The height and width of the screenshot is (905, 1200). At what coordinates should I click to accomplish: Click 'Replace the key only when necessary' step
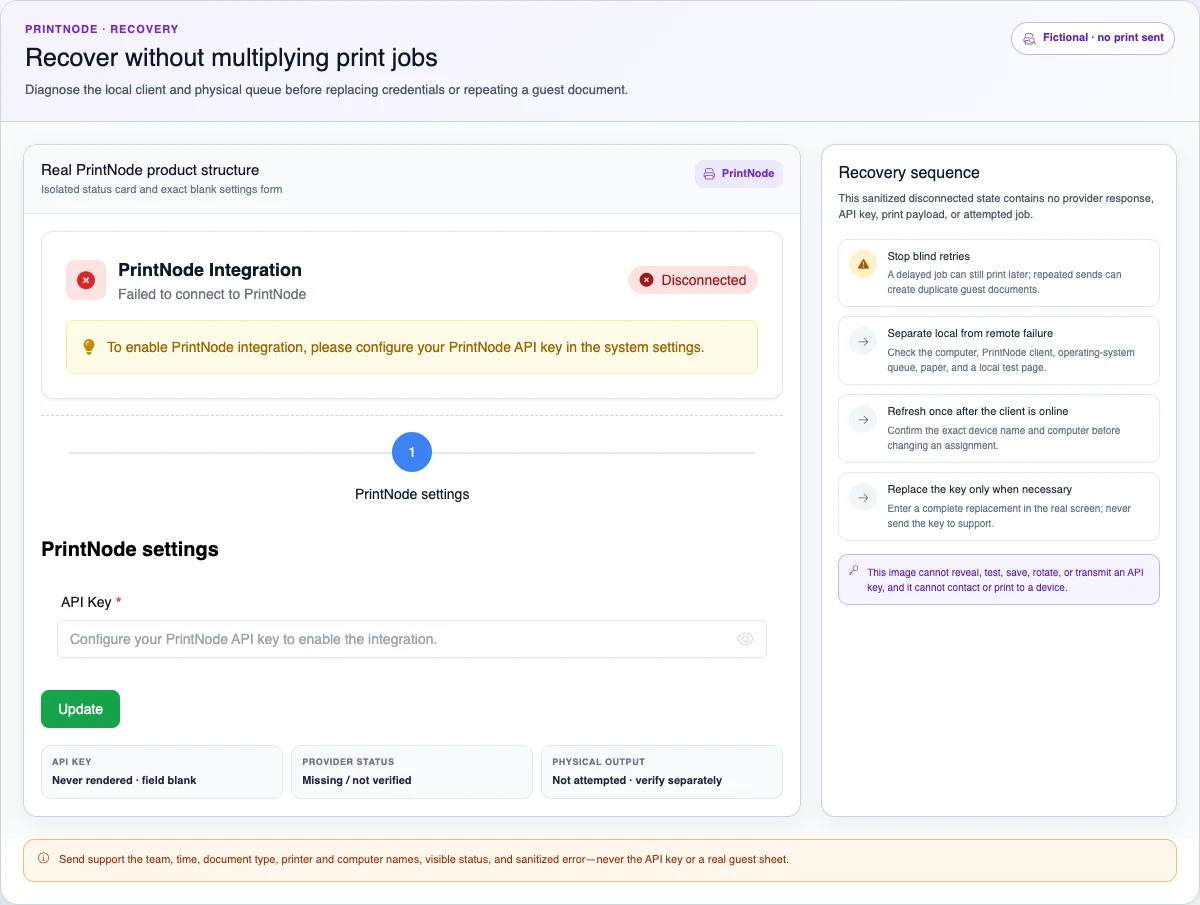click(999, 506)
